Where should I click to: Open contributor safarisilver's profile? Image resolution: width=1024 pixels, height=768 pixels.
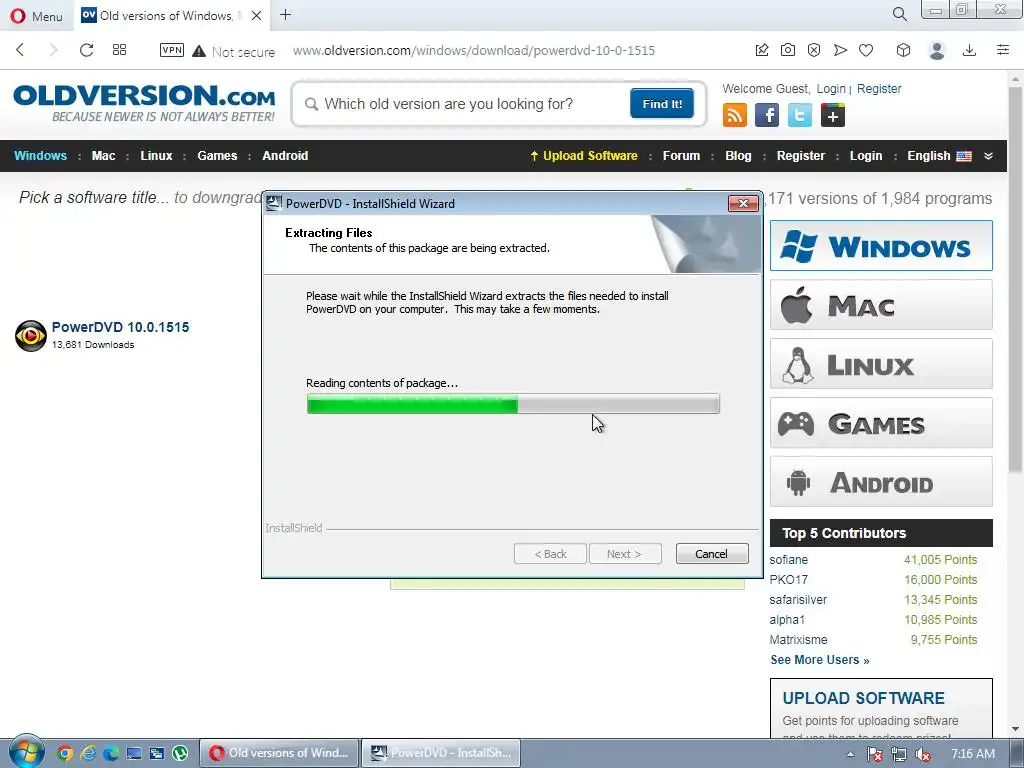click(798, 600)
